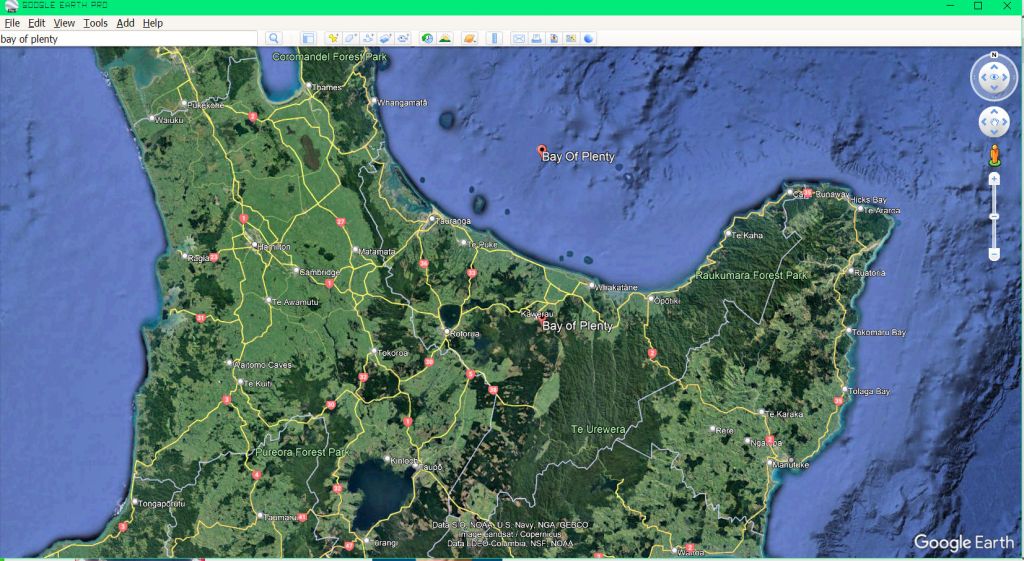Click the search magnifier button
This screenshot has width=1024, height=561.
click(274, 38)
